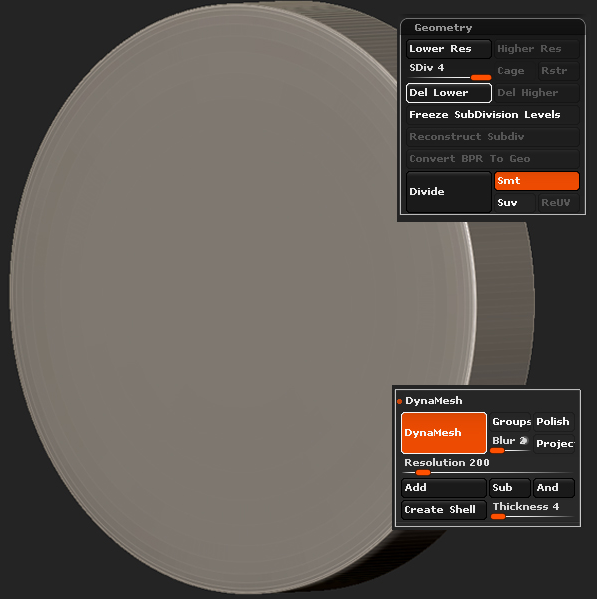Click the Del Lower button
597x599 pixels.
pos(448,93)
